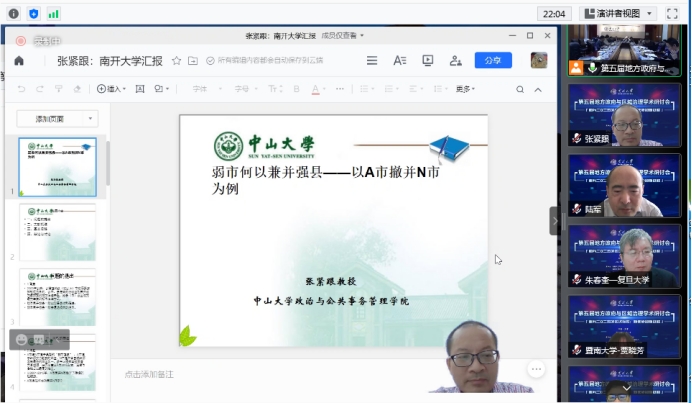Star the document as a favorite
The image size is (692, 403).
point(177,60)
